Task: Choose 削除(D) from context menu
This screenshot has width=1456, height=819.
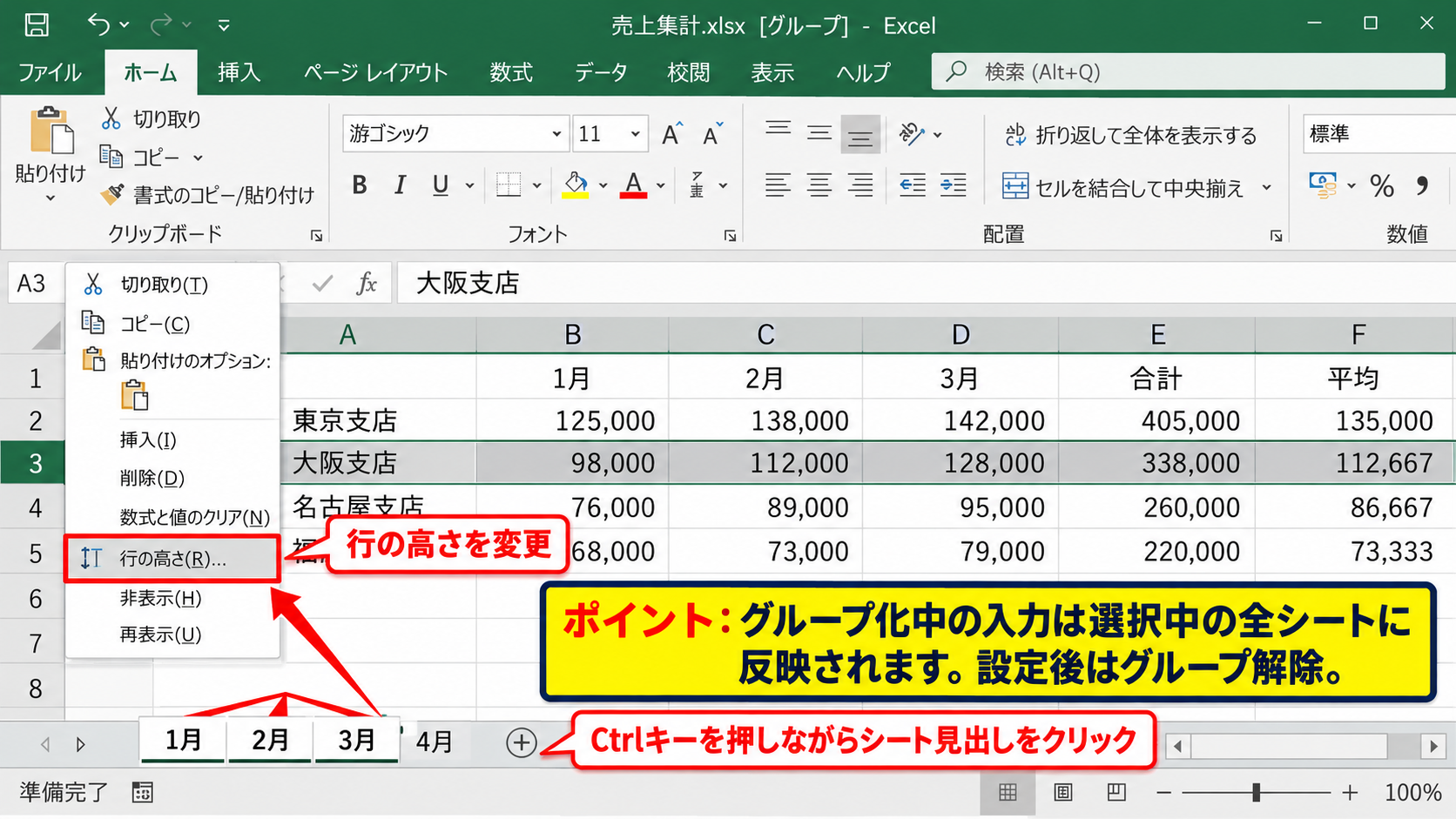Action: (172, 478)
